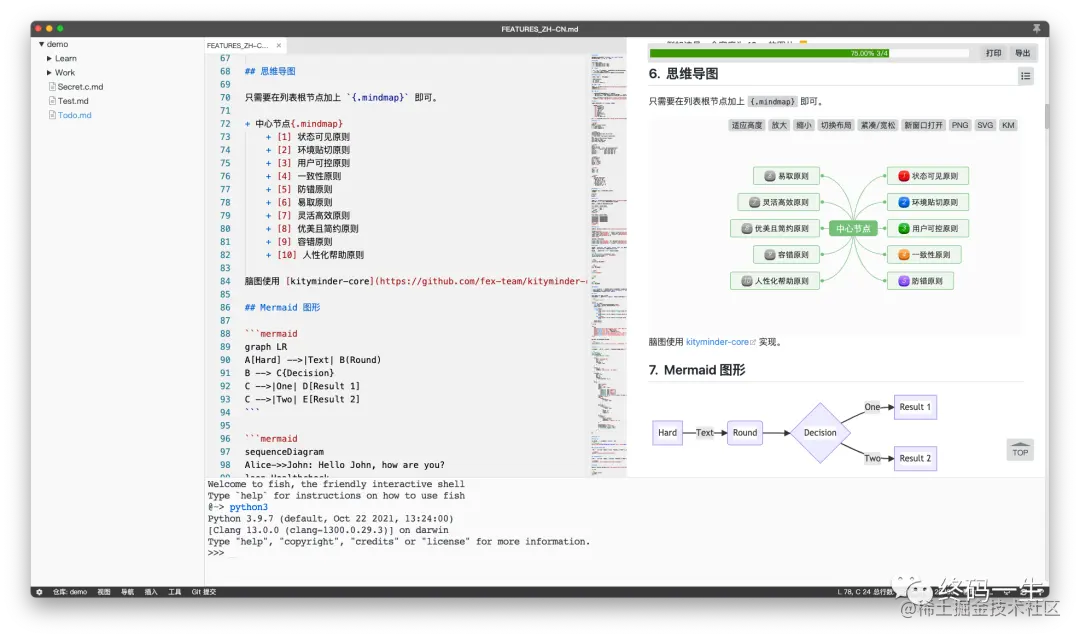The width and height of the screenshot is (1080, 638).
Task: Select the purple priority 5 node 防错原则
Action: 920,280
